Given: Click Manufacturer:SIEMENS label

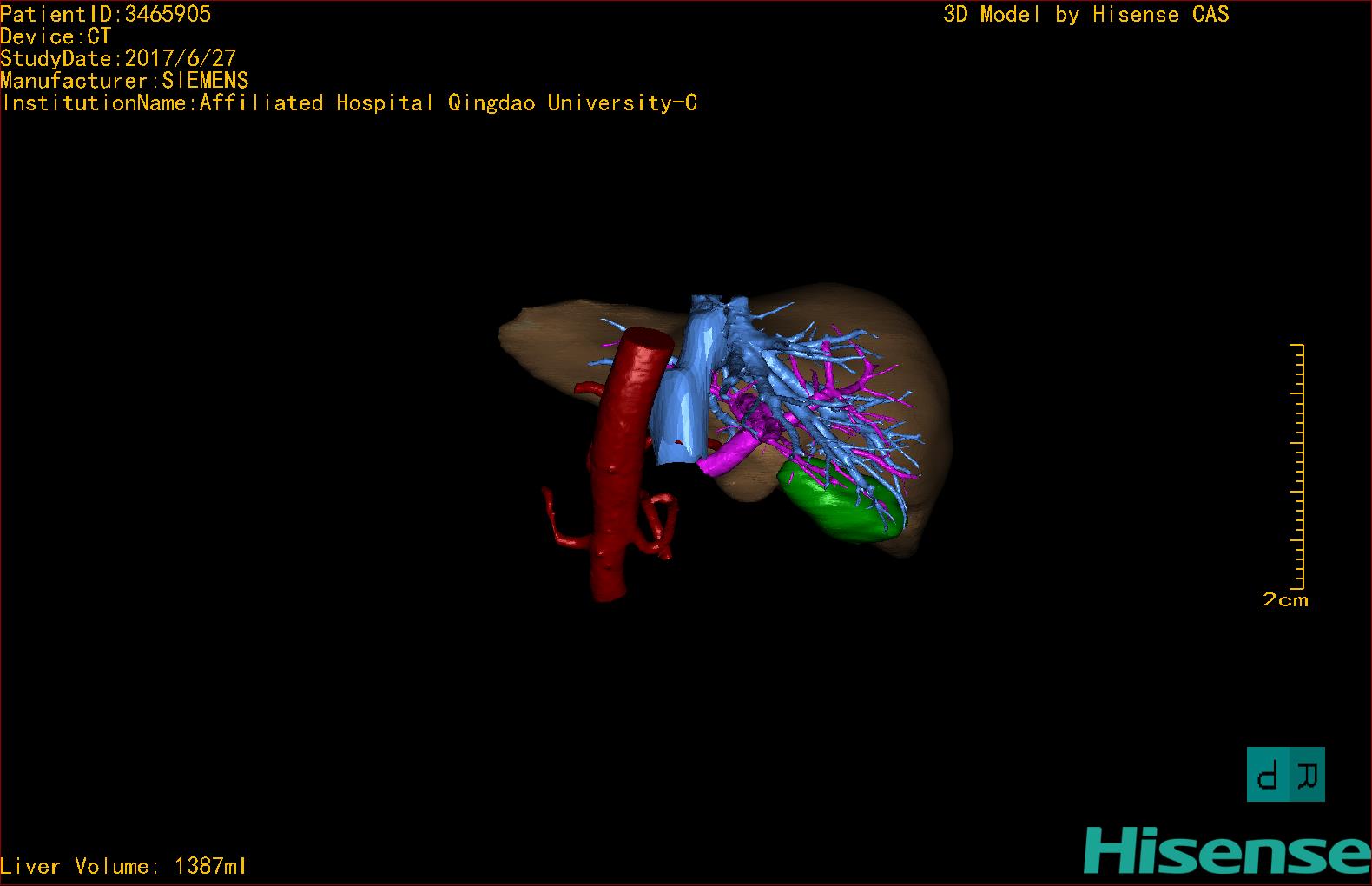Looking at the screenshot, I should (124, 81).
